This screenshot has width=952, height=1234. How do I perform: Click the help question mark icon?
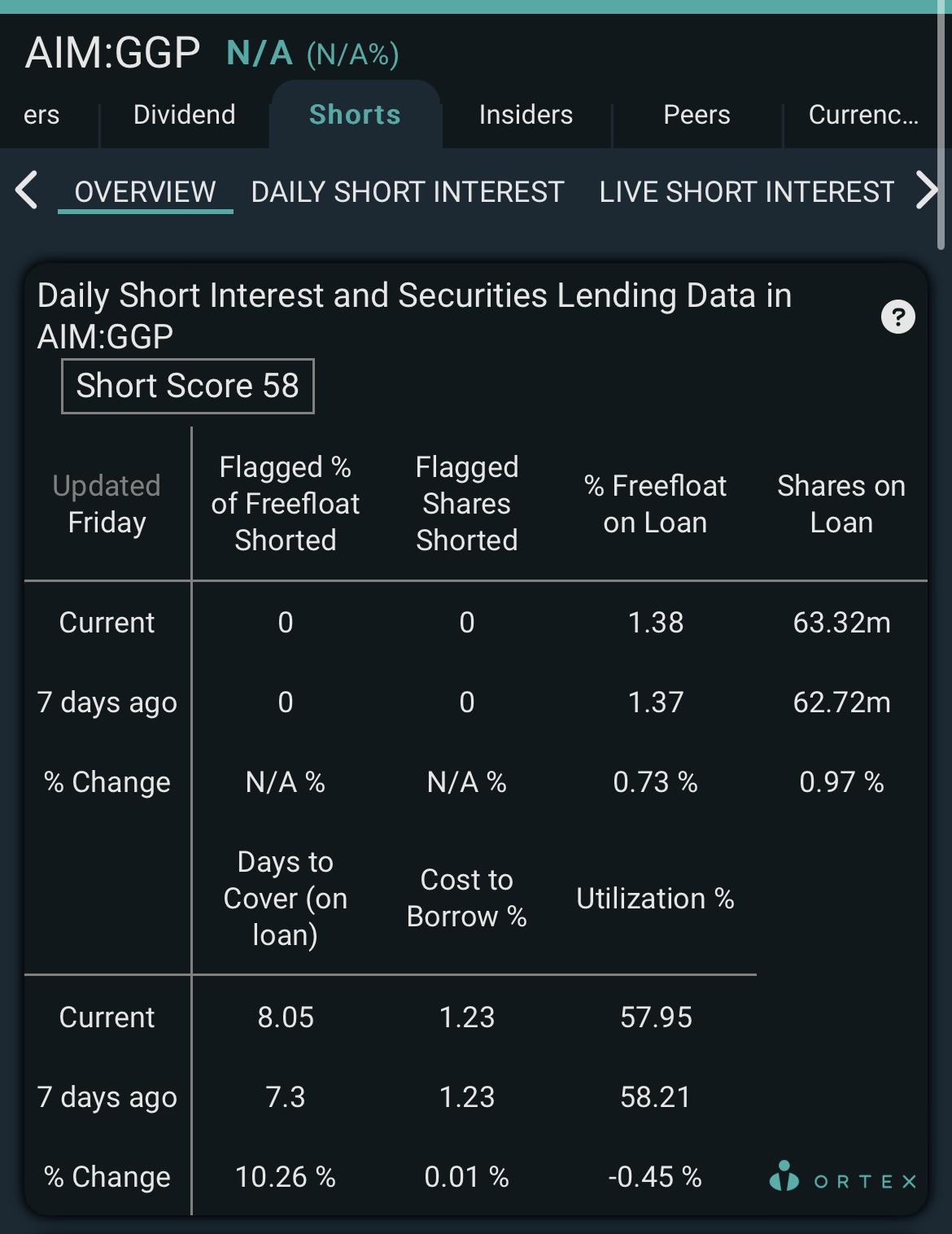[x=898, y=317]
